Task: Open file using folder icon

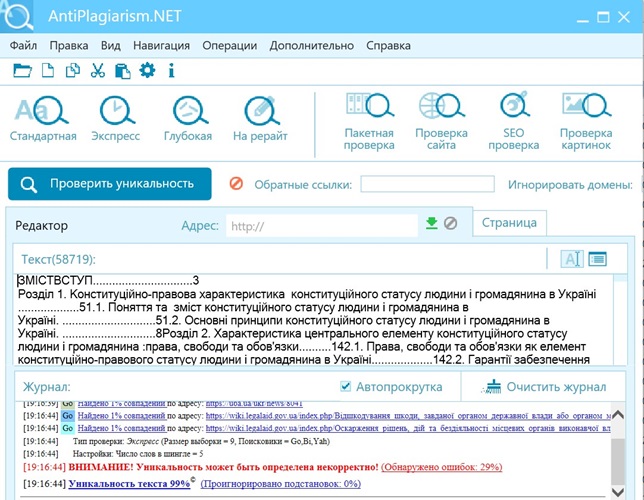Action: [x=22, y=71]
